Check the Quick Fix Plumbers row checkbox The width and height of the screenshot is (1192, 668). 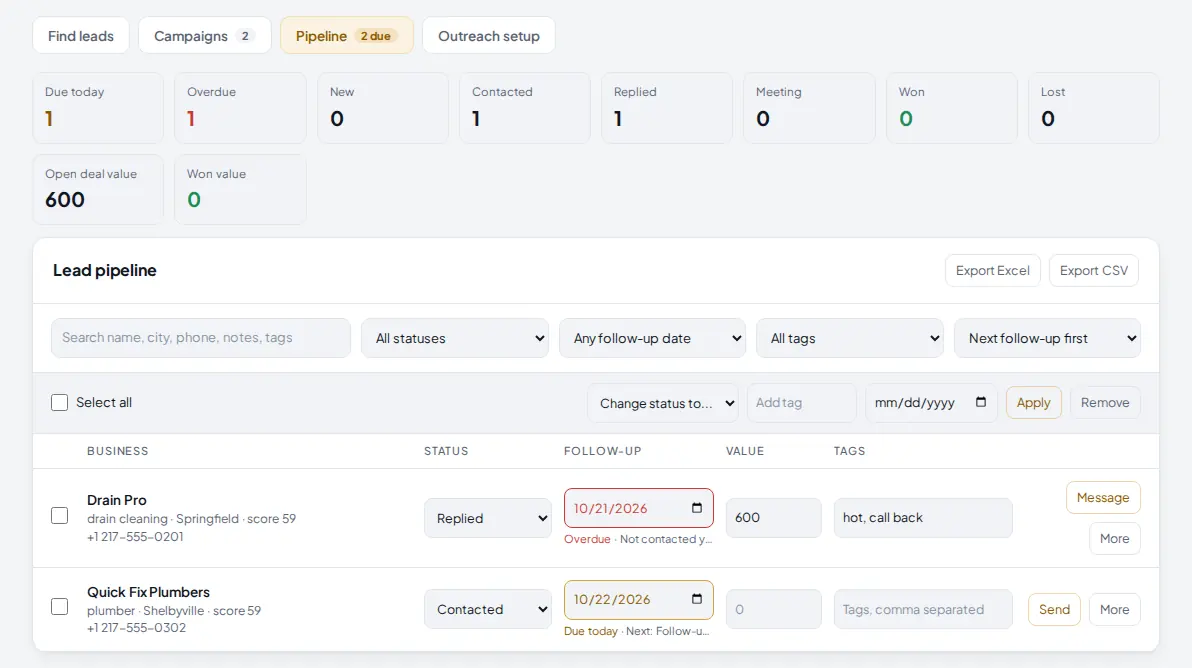point(59,606)
